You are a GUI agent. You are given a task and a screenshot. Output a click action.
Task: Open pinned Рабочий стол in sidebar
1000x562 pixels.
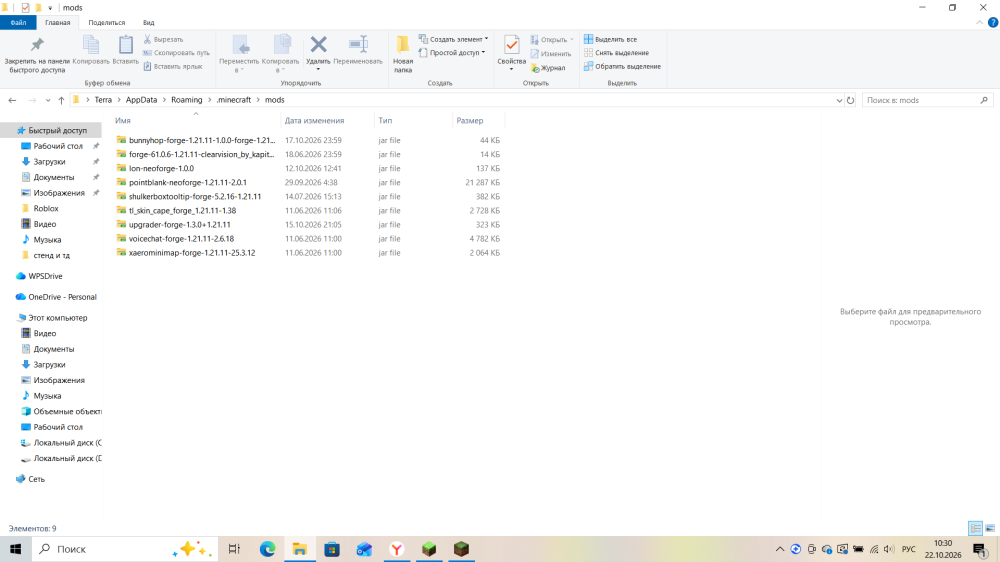tap(57, 146)
